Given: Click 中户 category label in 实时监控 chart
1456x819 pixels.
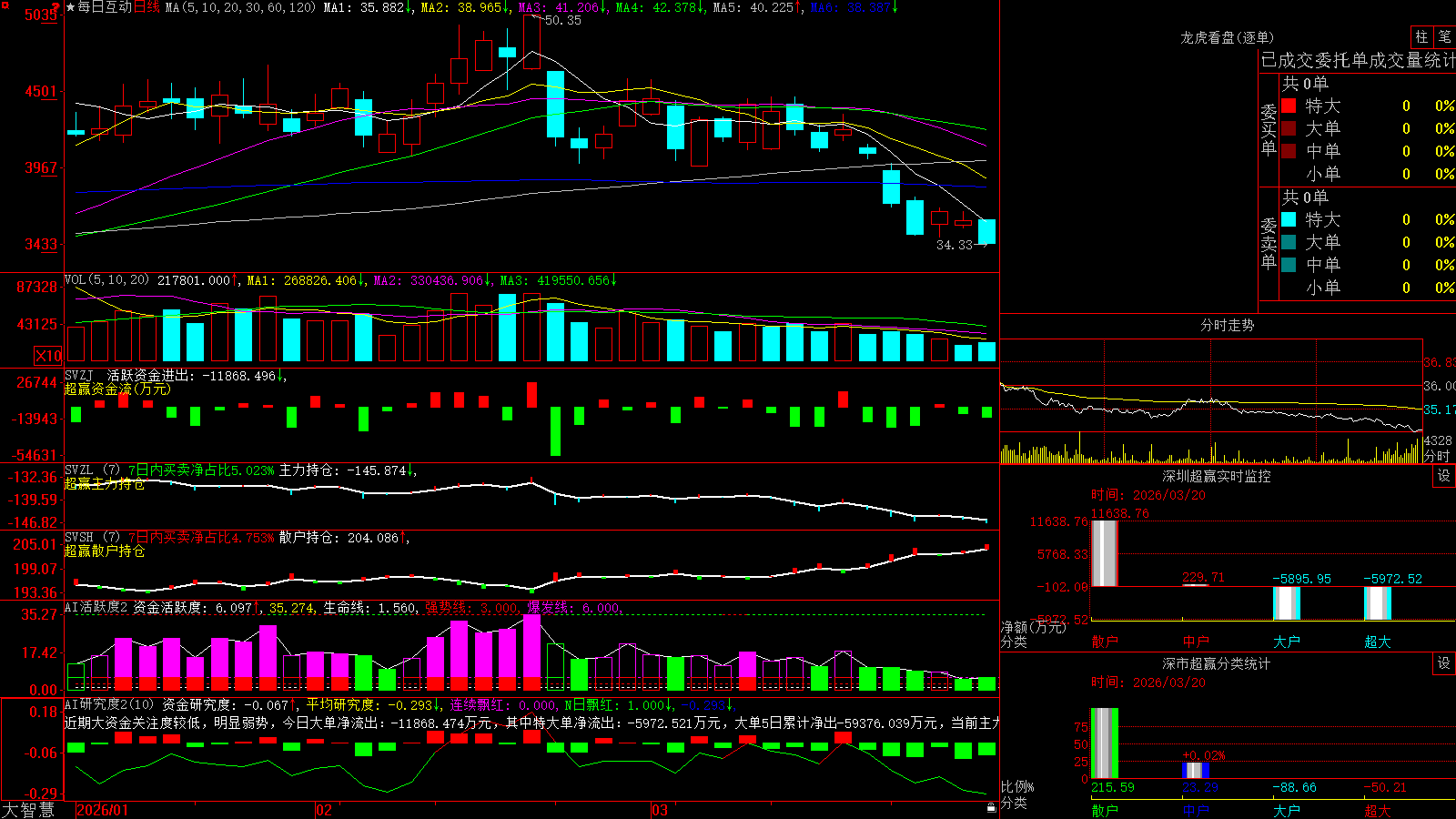Looking at the screenshot, I should point(1196,642).
